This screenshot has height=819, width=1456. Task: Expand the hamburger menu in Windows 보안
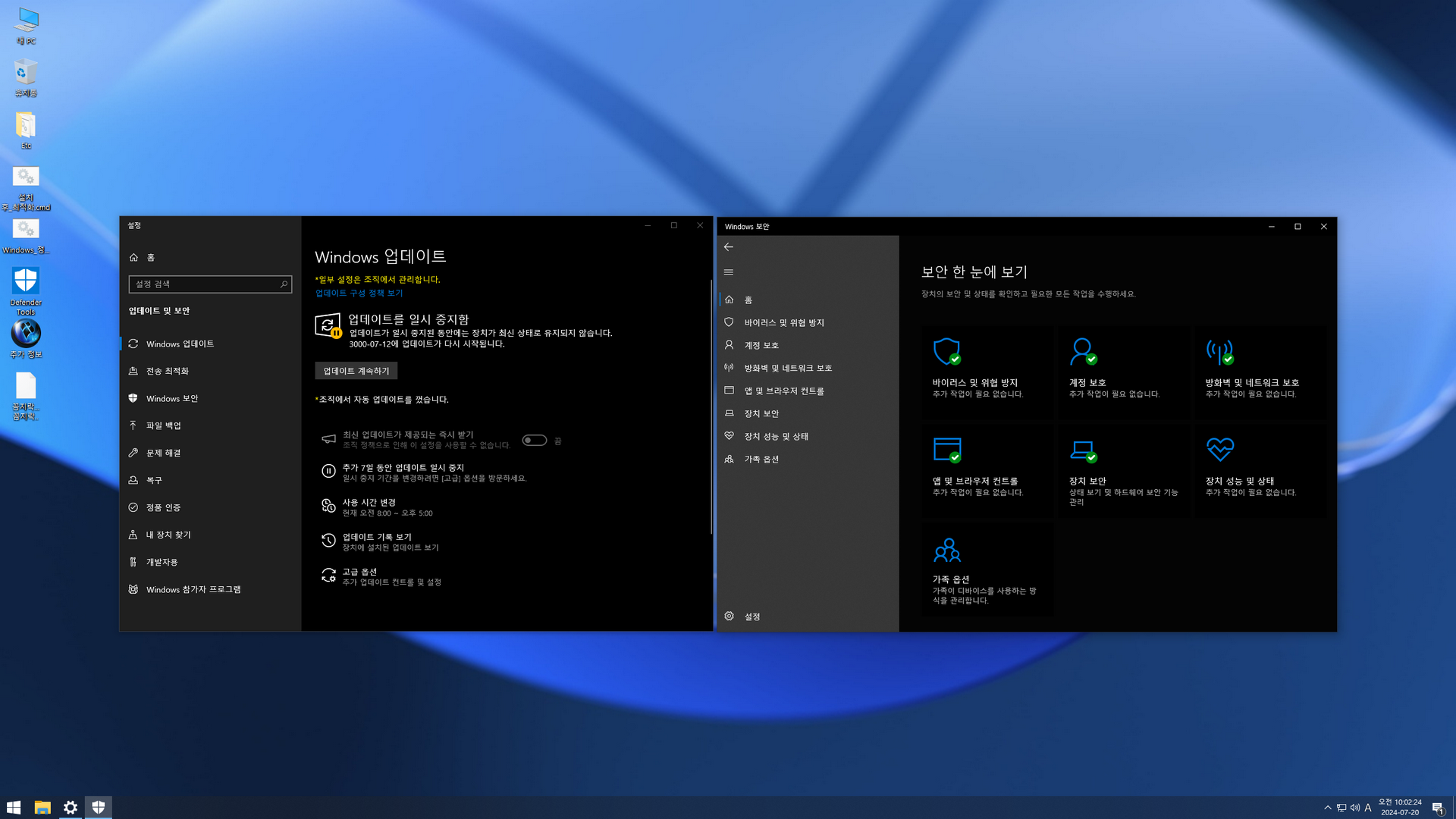tap(729, 272)
